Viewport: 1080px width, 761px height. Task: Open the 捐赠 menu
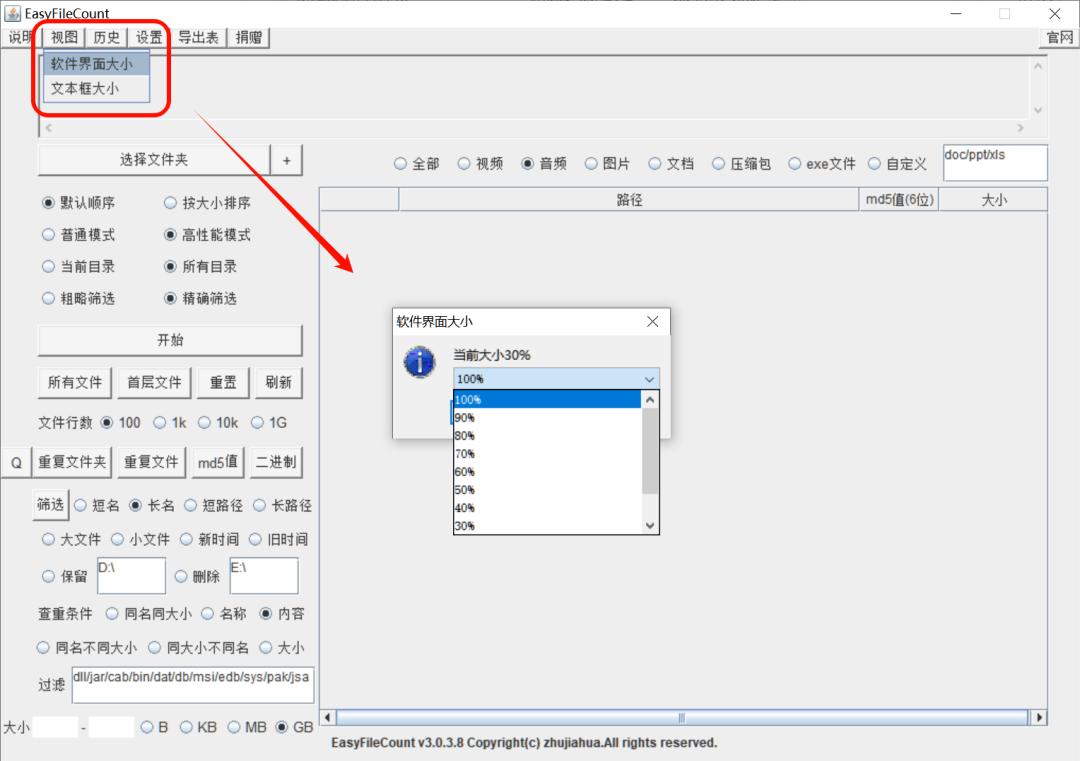pyautogui.click(x=249, y=37)
